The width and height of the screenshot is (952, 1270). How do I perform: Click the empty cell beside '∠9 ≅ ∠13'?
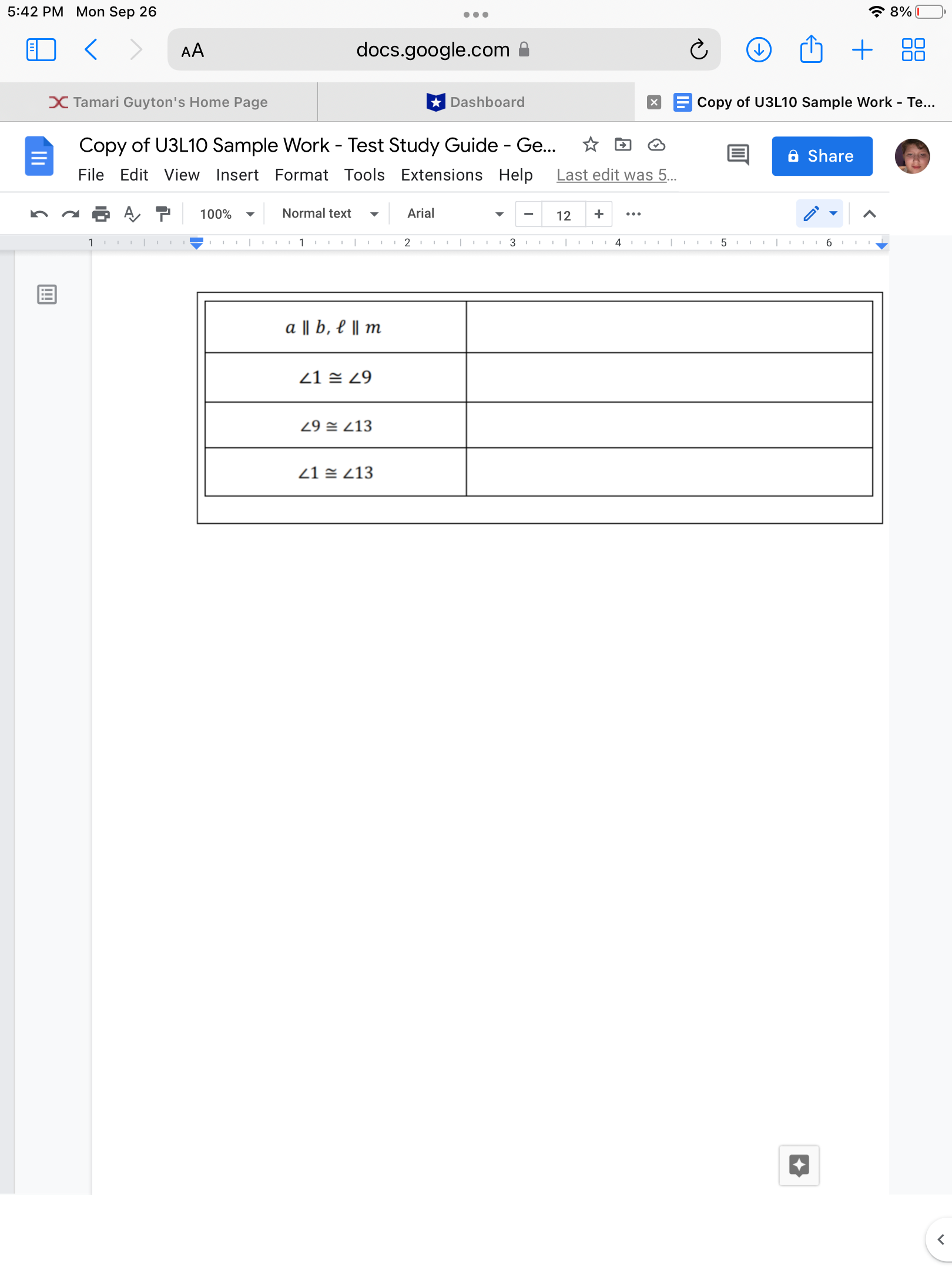(x=669, y=426)
